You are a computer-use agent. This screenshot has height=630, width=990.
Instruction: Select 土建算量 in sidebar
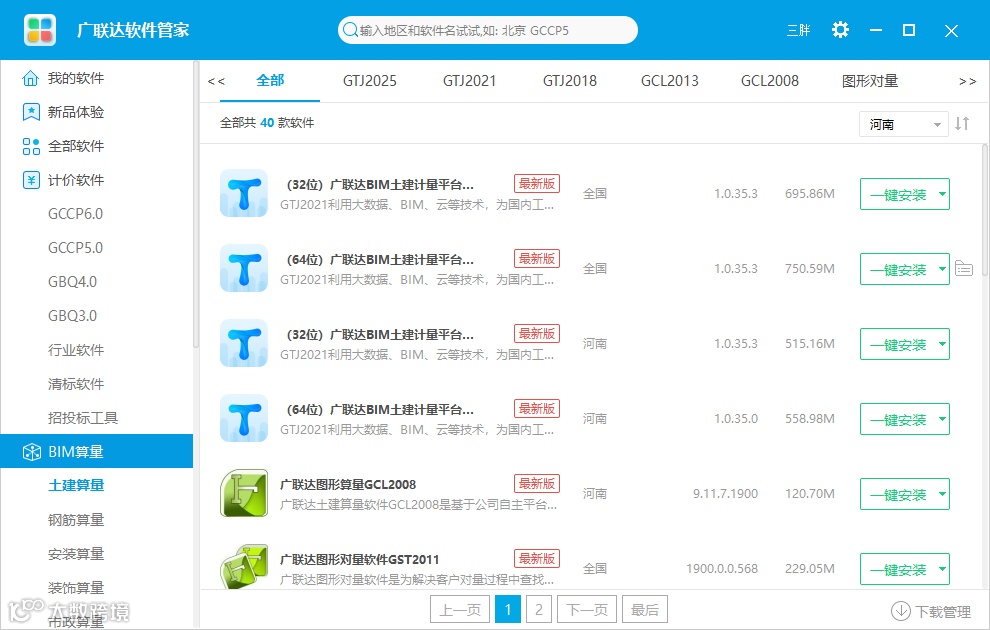point(76,485)
